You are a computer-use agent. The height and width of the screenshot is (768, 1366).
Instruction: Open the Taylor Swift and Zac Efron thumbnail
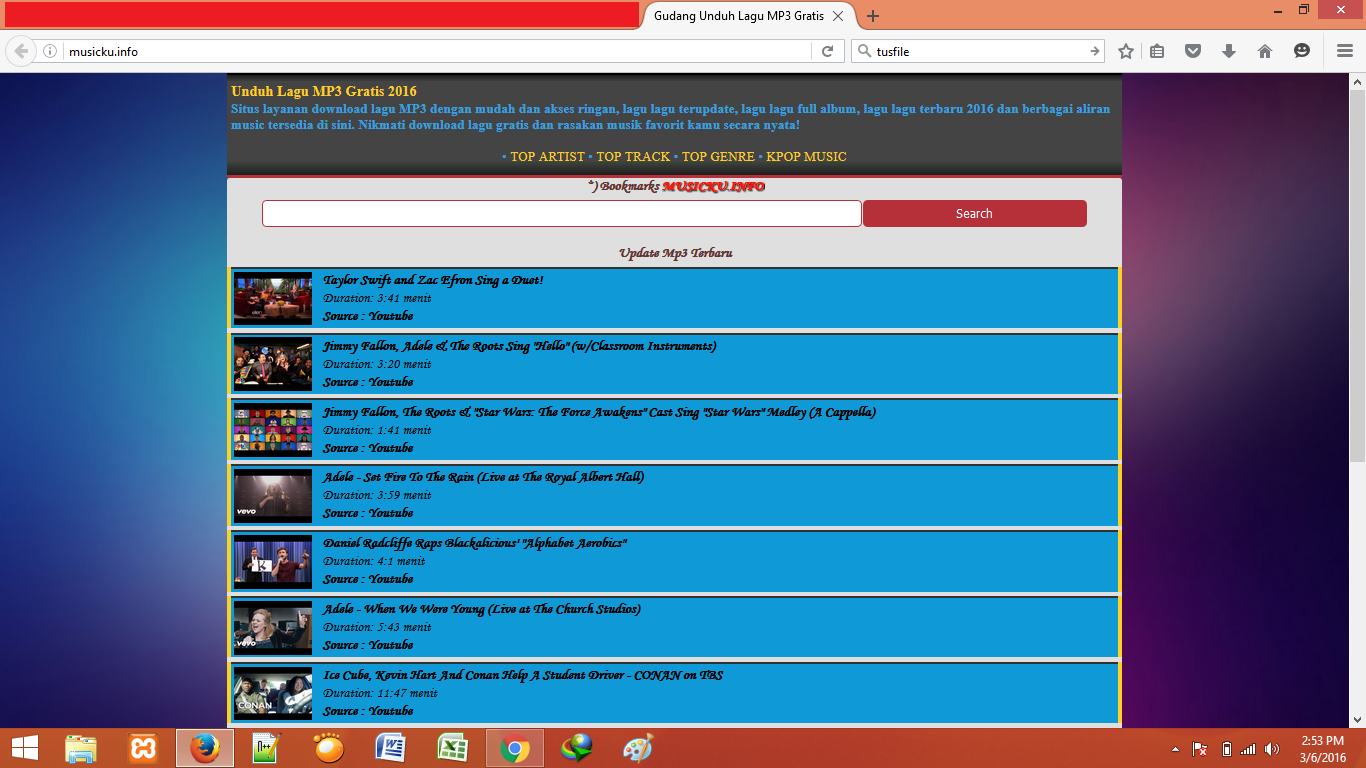[x=273, y=298]
